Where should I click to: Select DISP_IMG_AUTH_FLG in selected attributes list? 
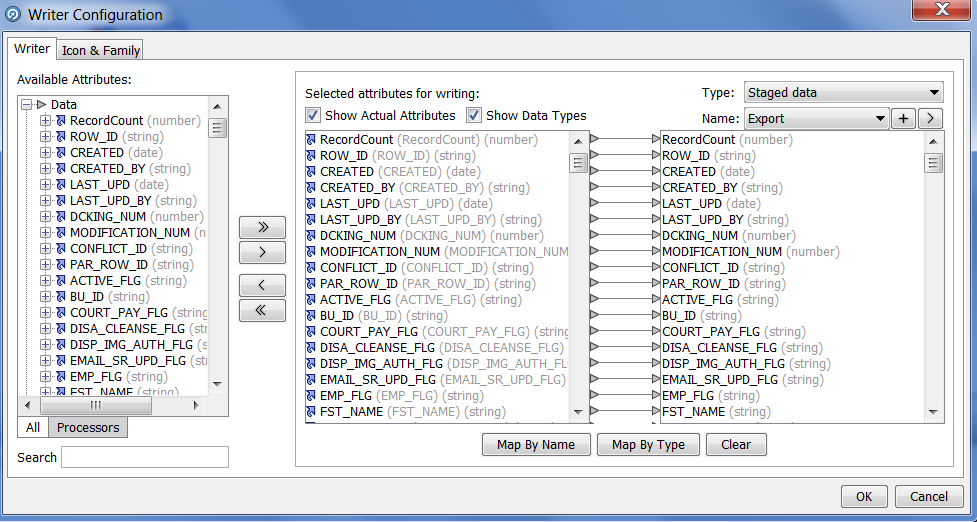click(444, 363)
